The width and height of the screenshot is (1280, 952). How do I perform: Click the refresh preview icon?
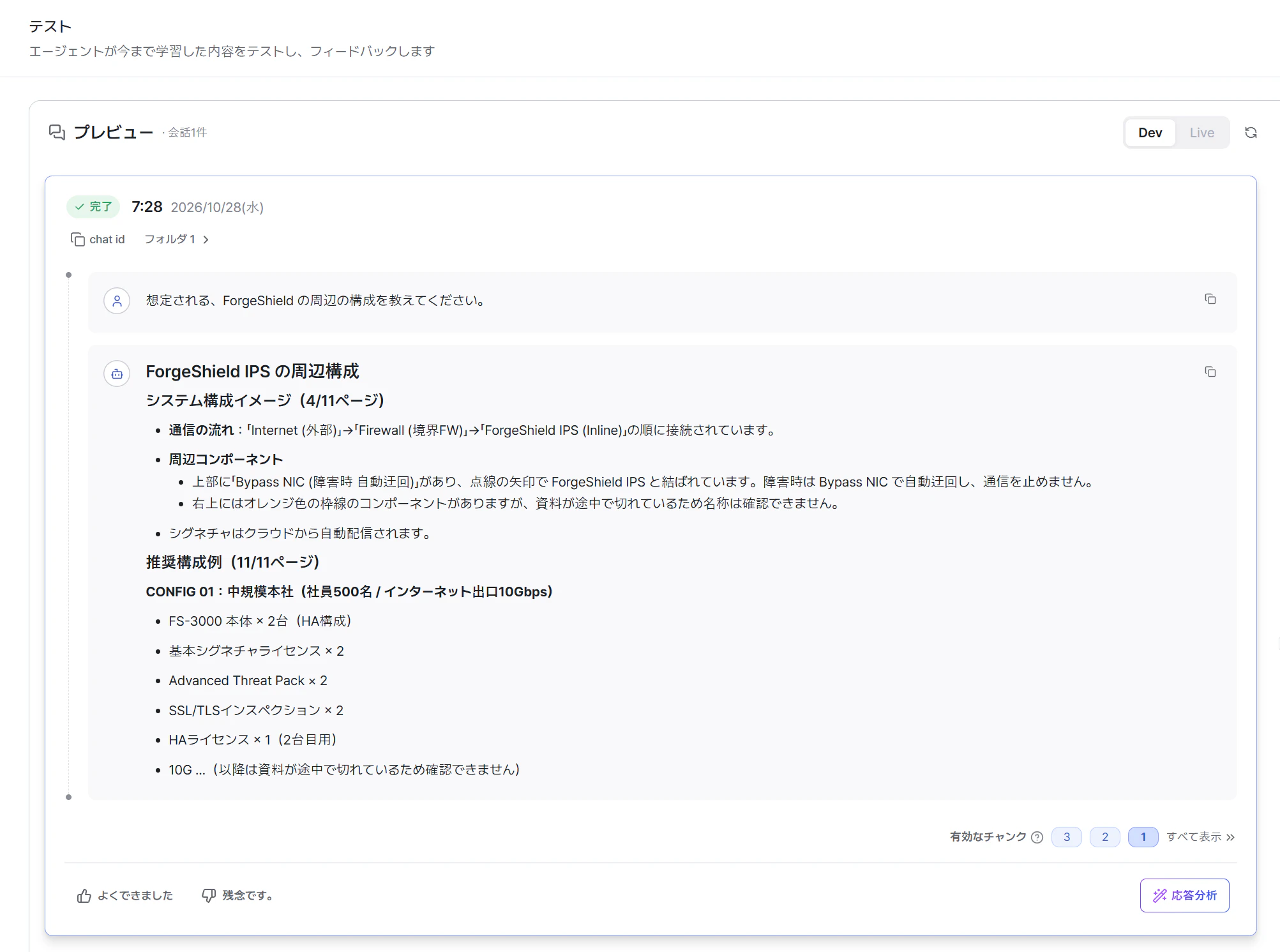coord(1251,133)
